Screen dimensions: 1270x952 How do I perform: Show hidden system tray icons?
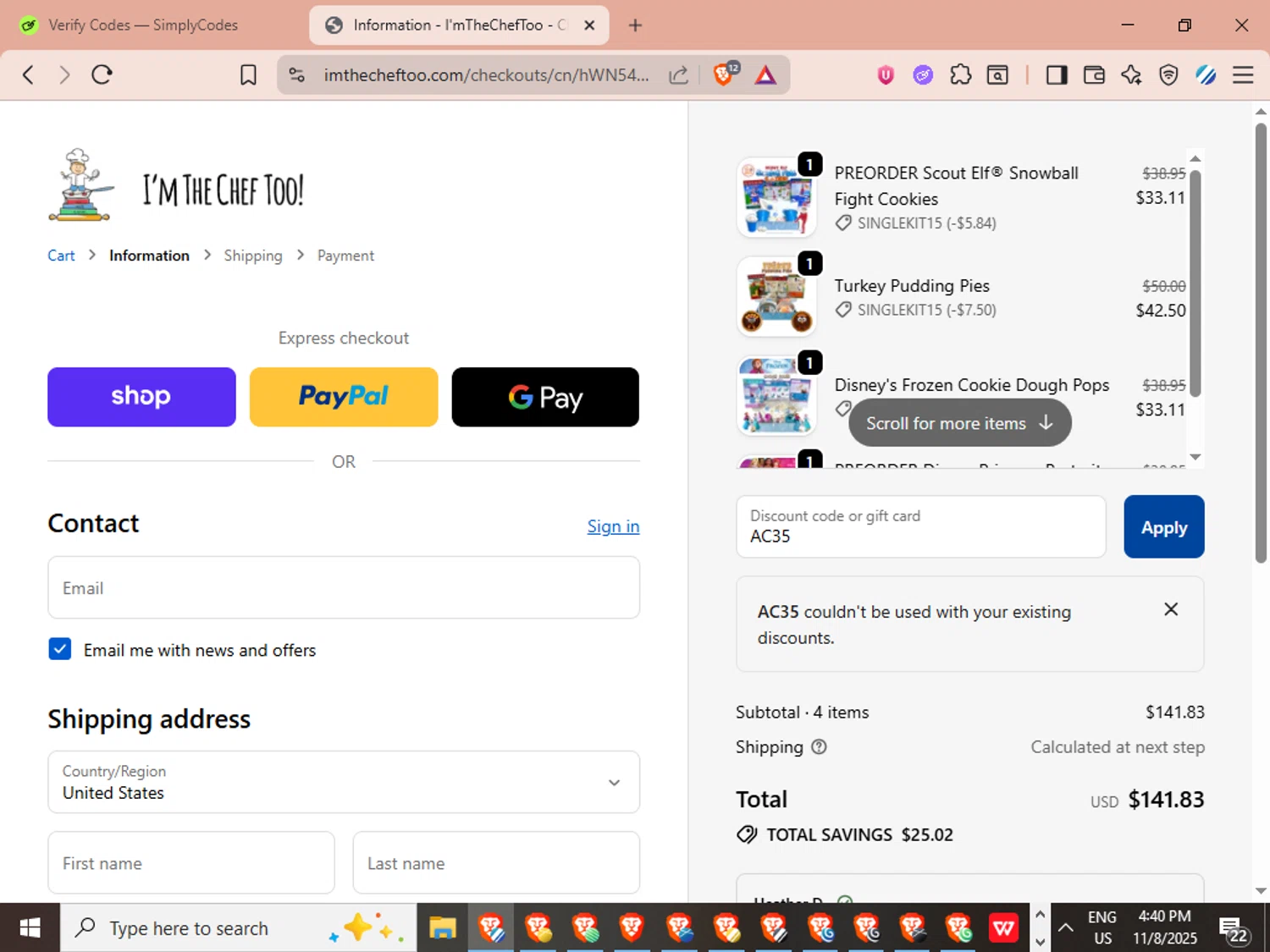1066,928
